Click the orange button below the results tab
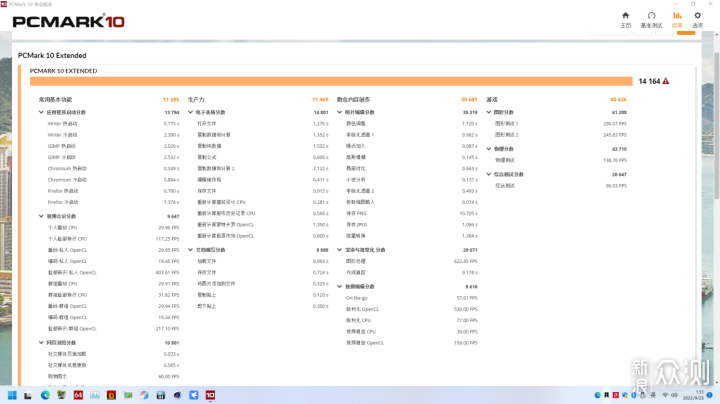Image resolution: width=720 pixels, height=404 pixels. [686, 33]
